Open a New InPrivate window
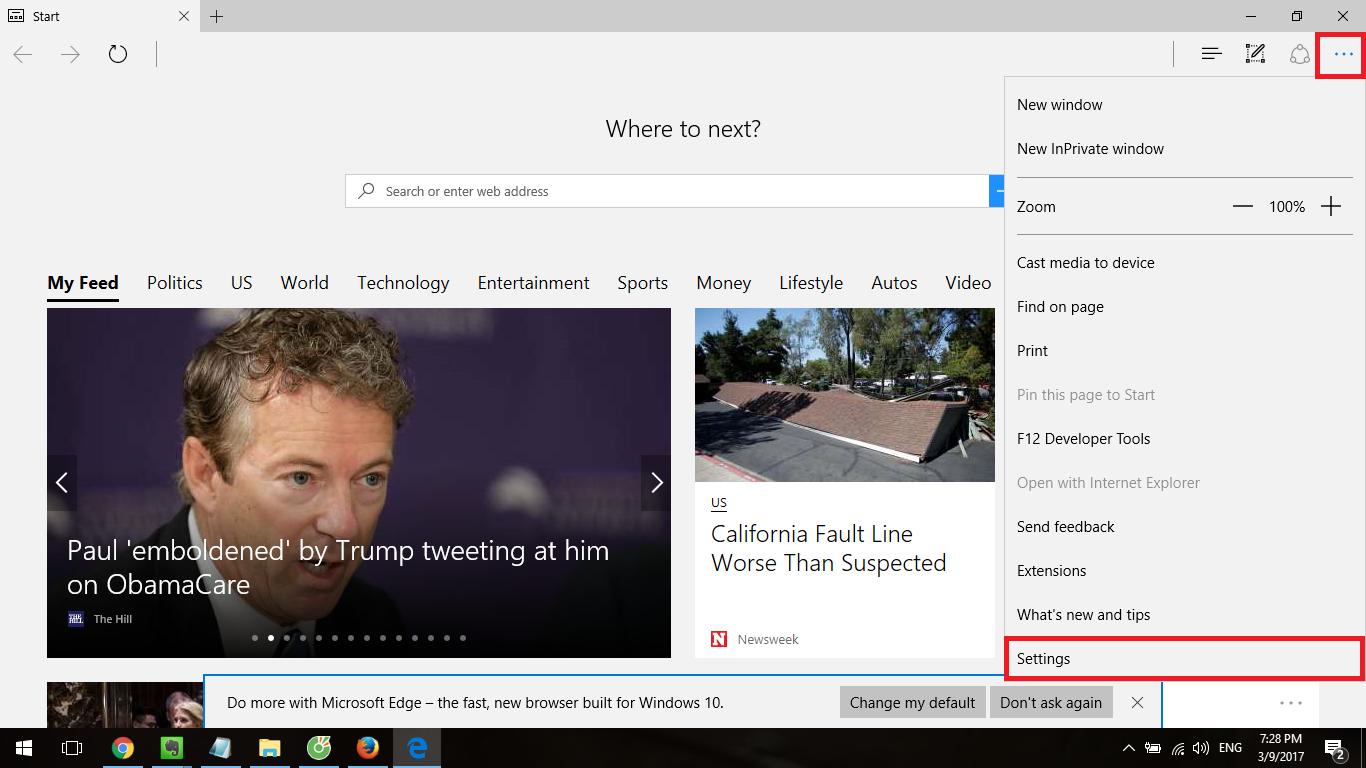Image resolution: width=1366 pixels, height=768 pixels. pos(1185,149)
